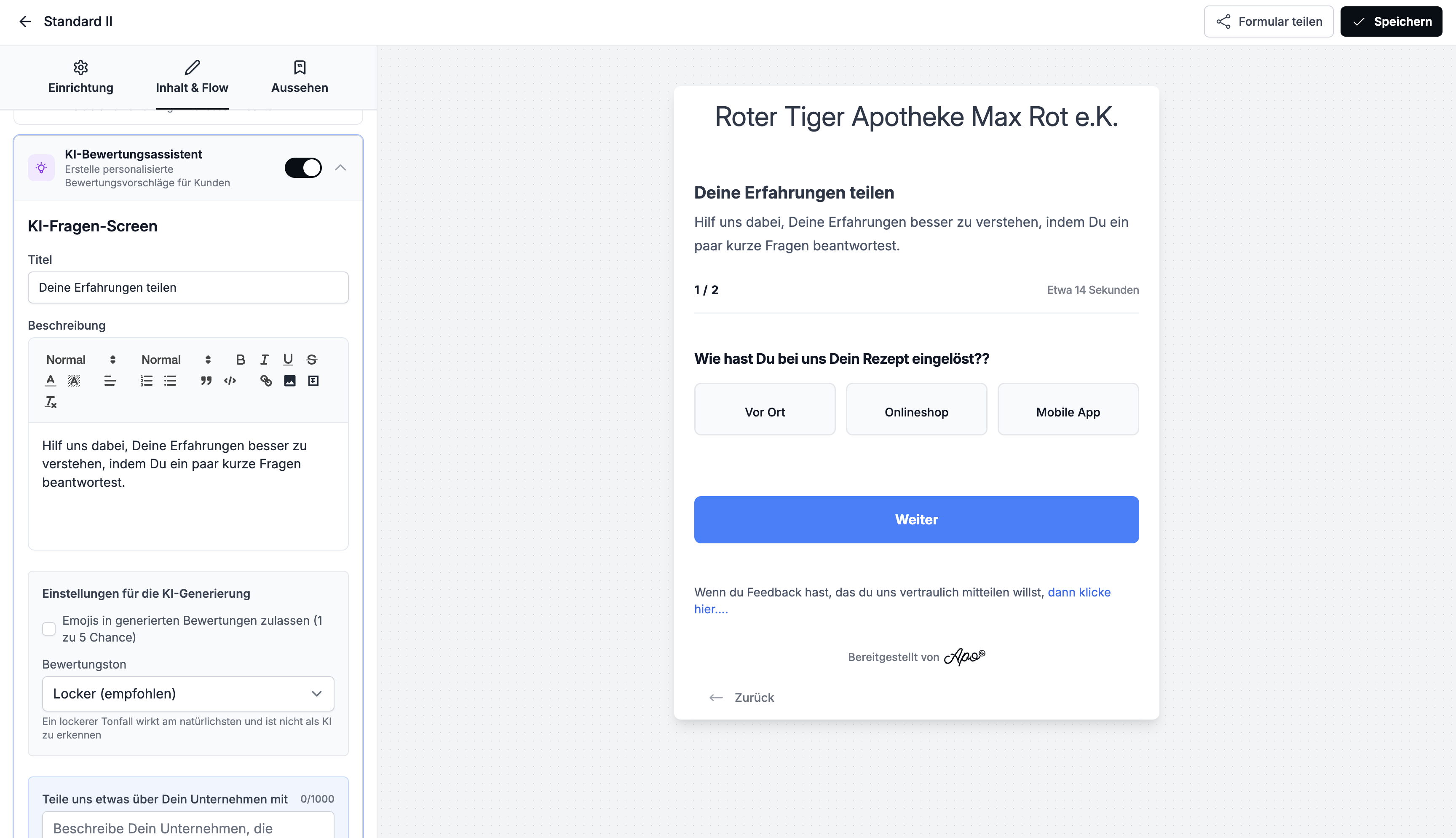The image size is (1456, 838).
Task: Add a blockquote with the quote icon
Action: pos(206,381)
